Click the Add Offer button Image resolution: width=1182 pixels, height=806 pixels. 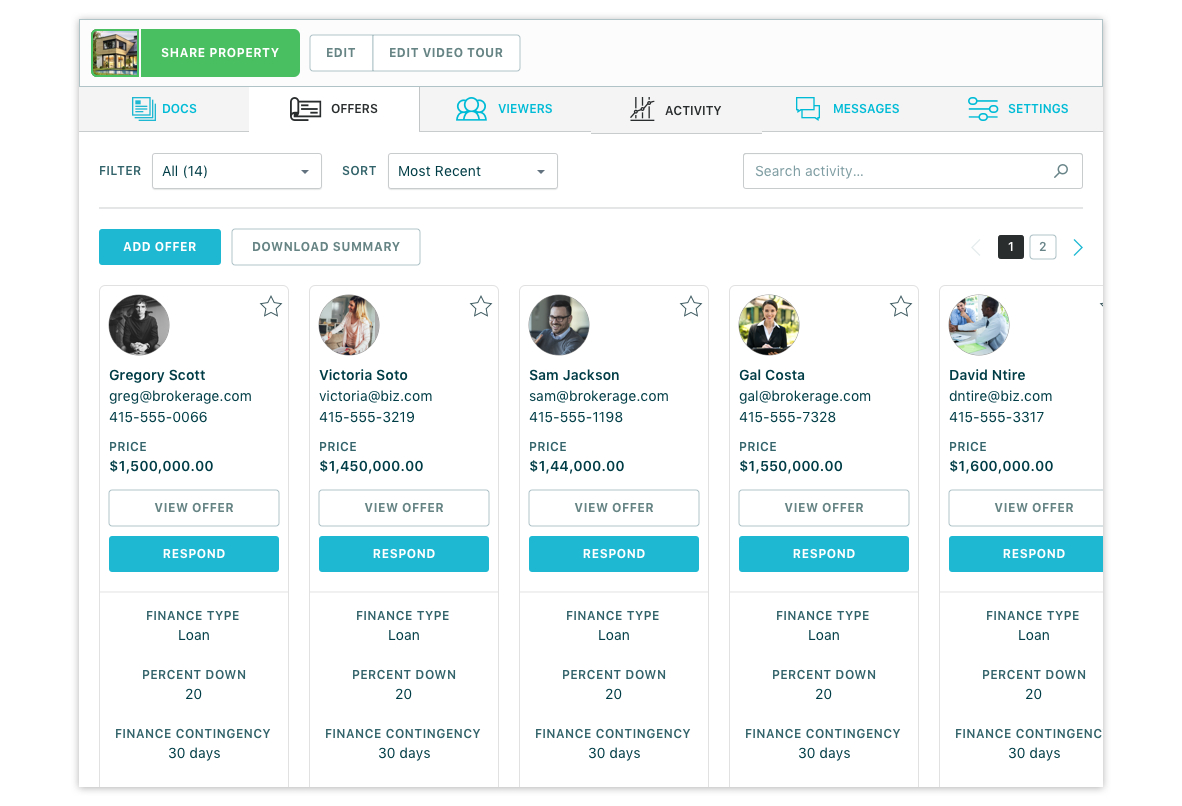tap(160, 247)
